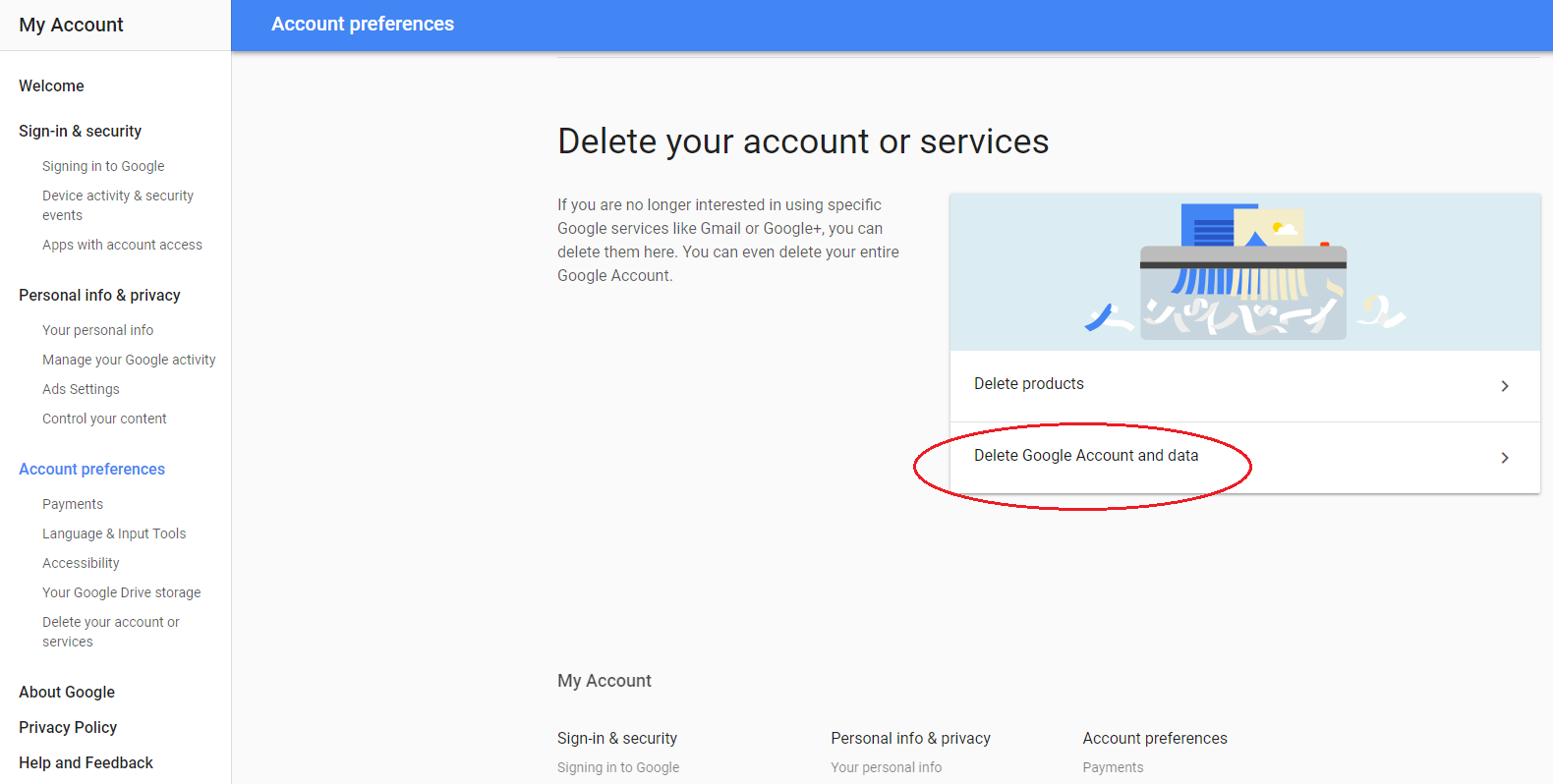Open Accessibility settings
Viewport: 1553px width, 784px height.
[81, 563]
